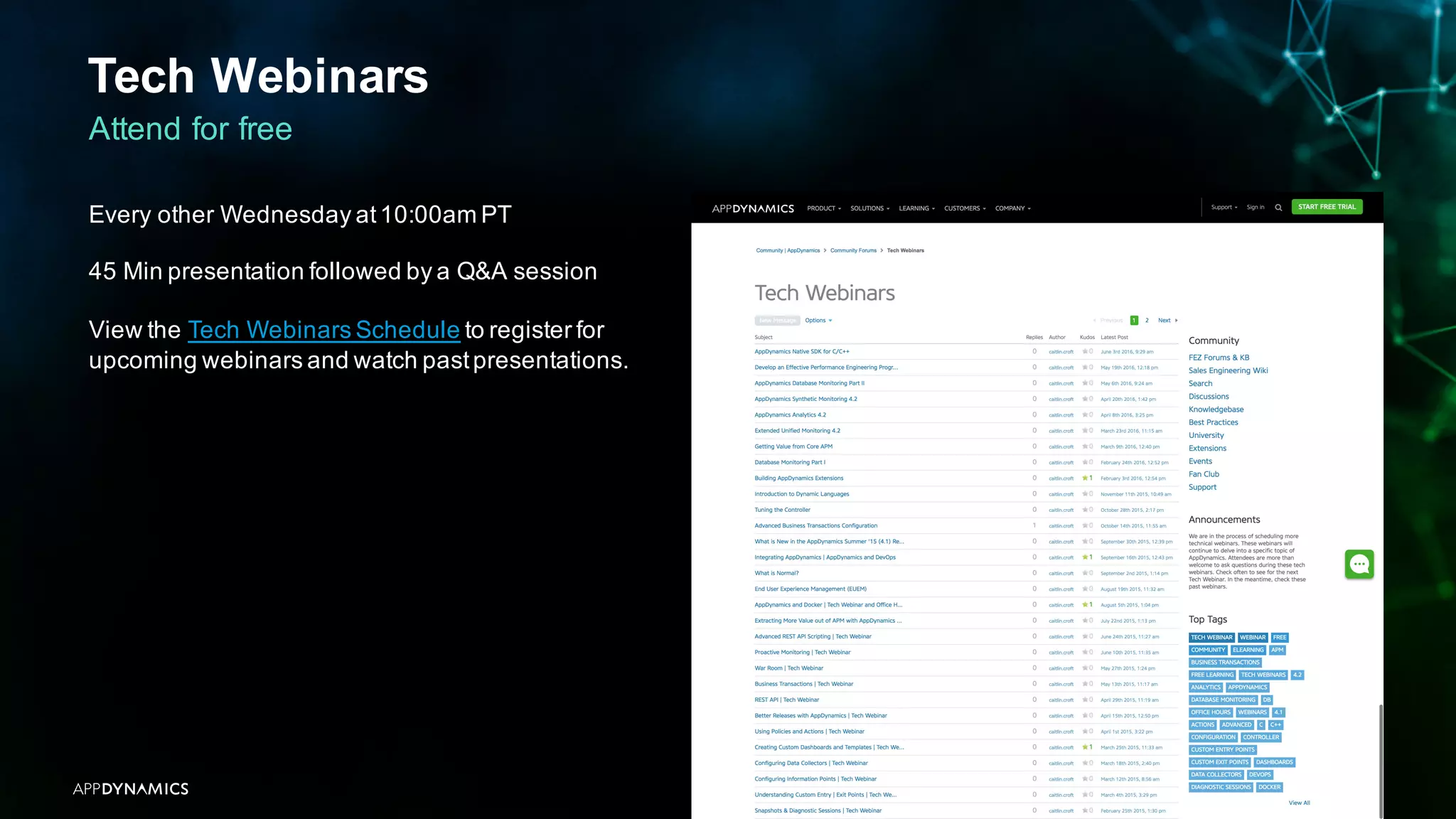The image size is (1456, 819).
Task: Click University sidebar link
Action: coord(1206,435)
